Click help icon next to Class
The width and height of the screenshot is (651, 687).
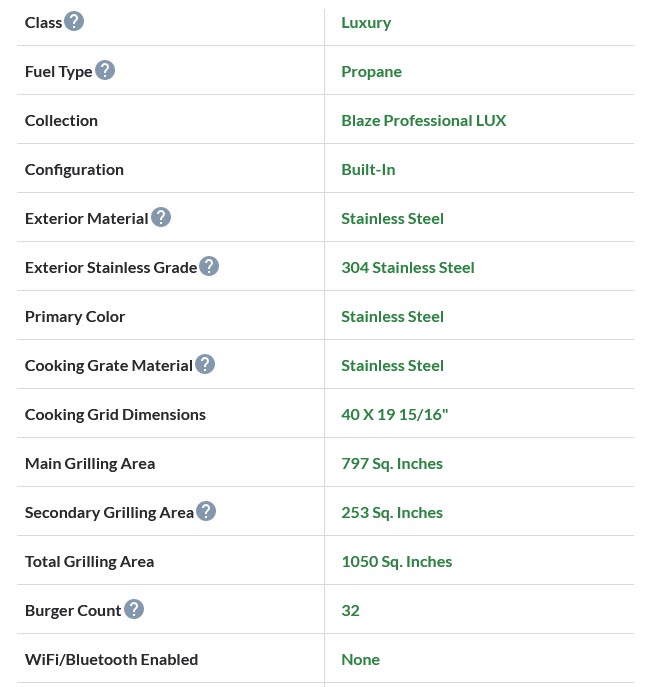[74, 21]
